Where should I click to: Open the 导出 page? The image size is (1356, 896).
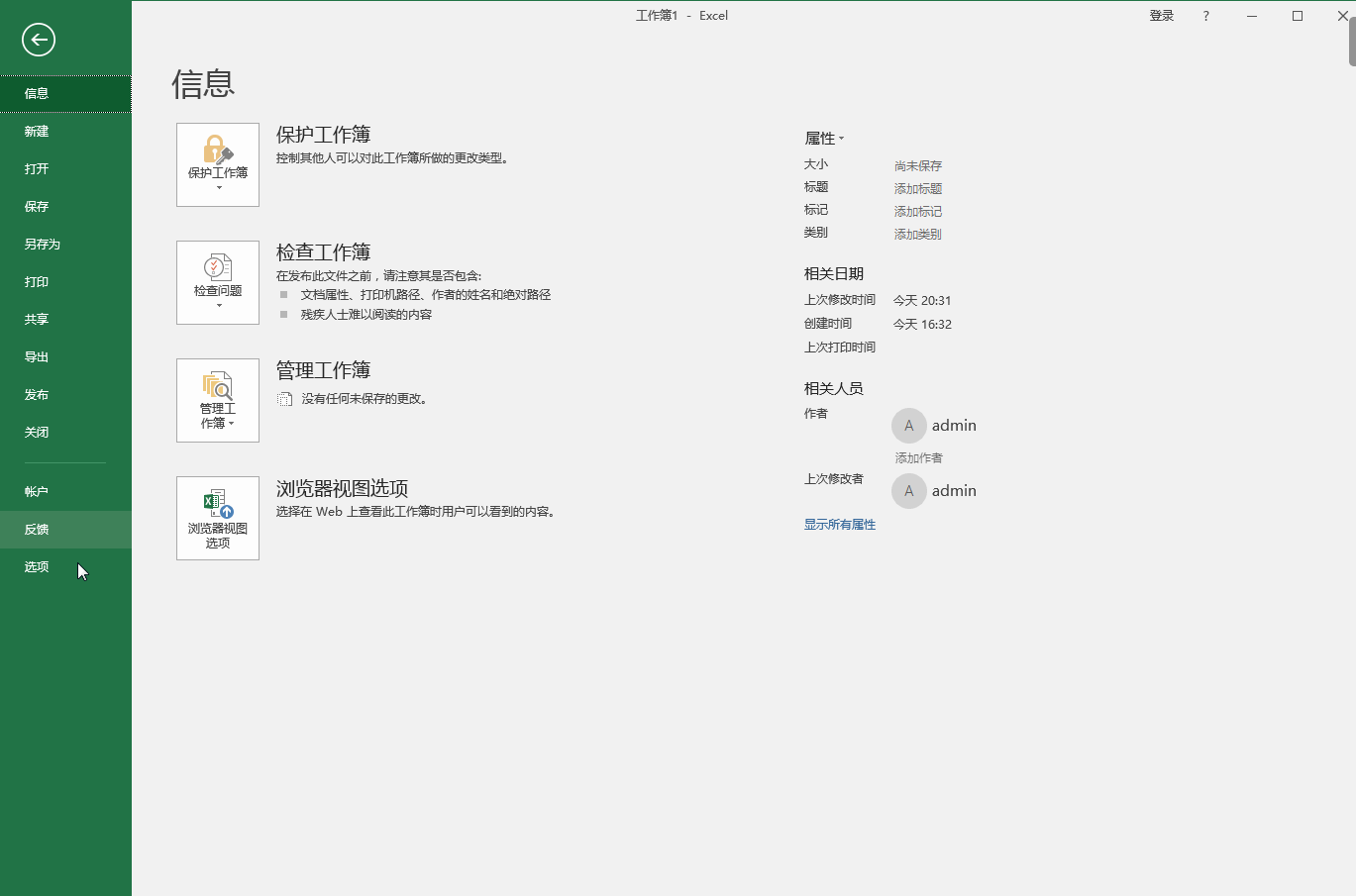(x=65, y=356)
